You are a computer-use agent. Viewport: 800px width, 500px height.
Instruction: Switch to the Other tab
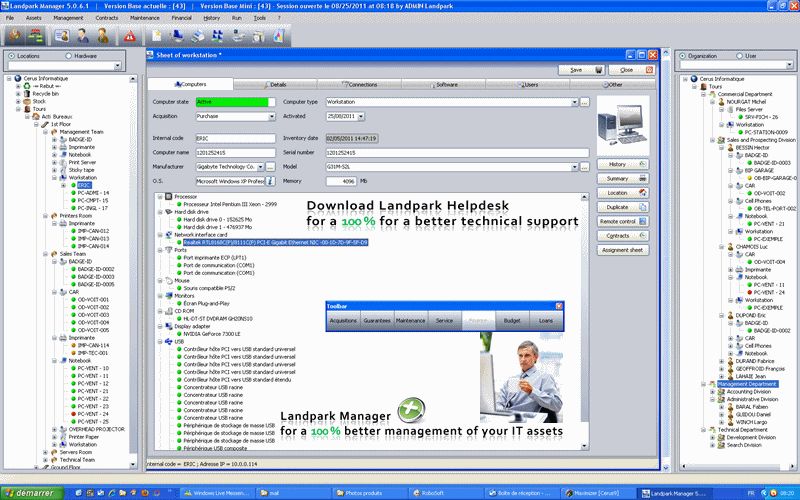612,85
